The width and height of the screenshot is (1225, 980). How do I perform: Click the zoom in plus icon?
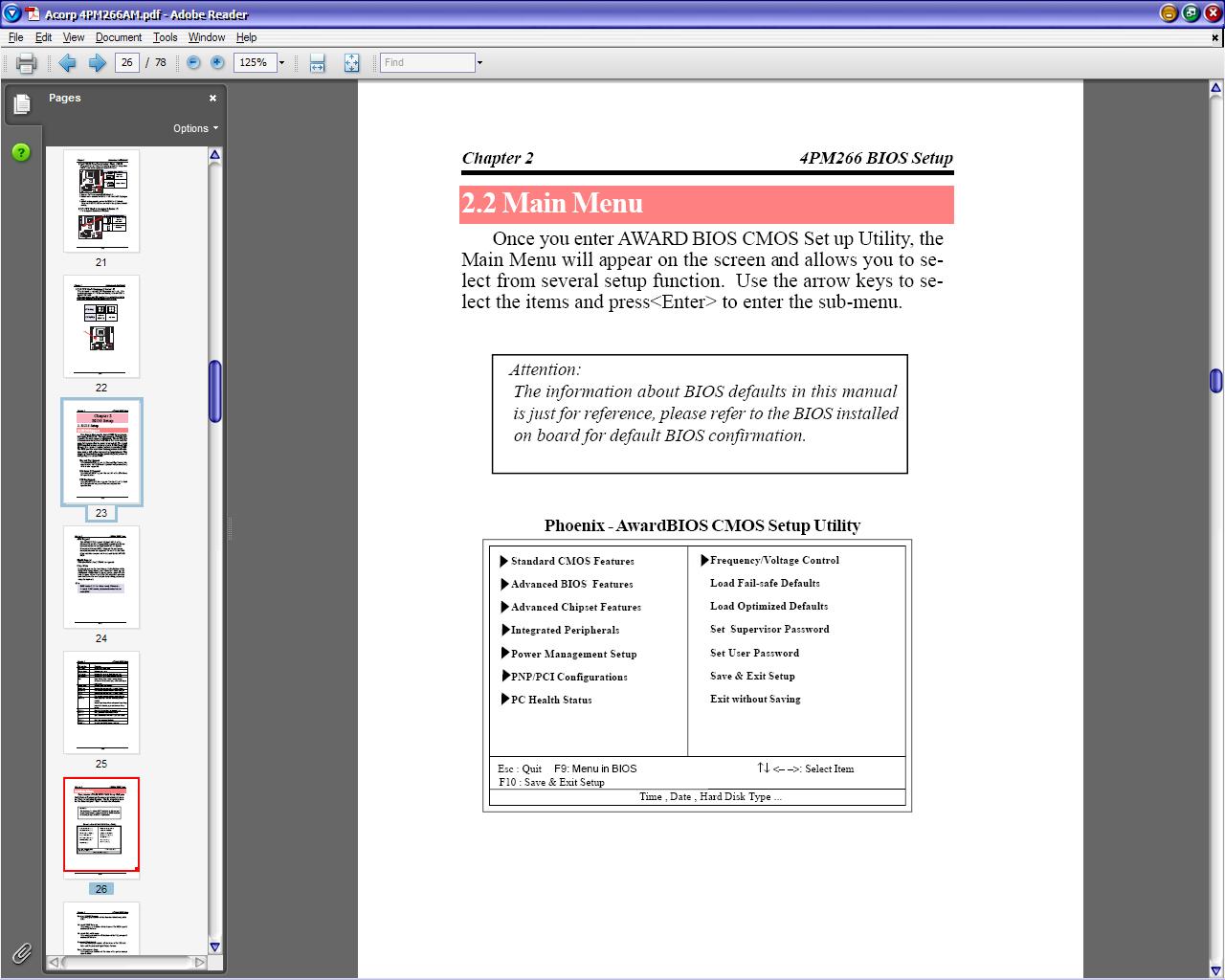[217, 62]
